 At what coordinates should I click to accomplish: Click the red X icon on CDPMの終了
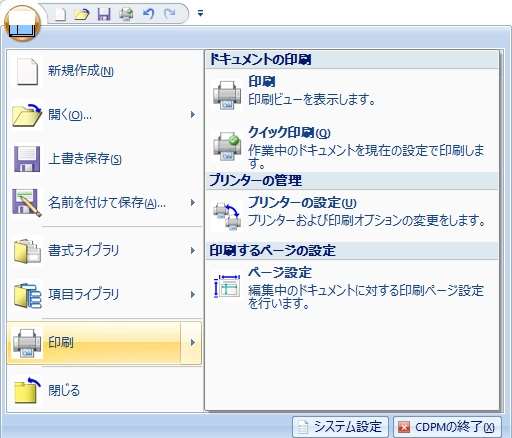(x=404, y=427)
